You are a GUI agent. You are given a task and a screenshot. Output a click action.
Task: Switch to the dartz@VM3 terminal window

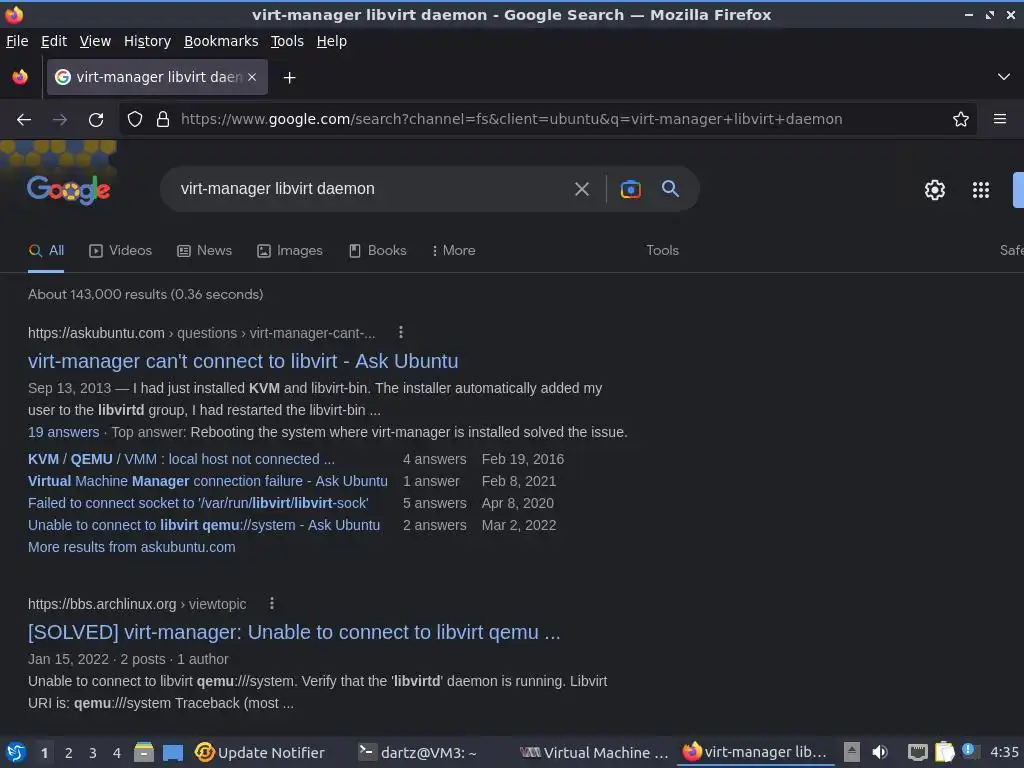click(x=418, y=752)
